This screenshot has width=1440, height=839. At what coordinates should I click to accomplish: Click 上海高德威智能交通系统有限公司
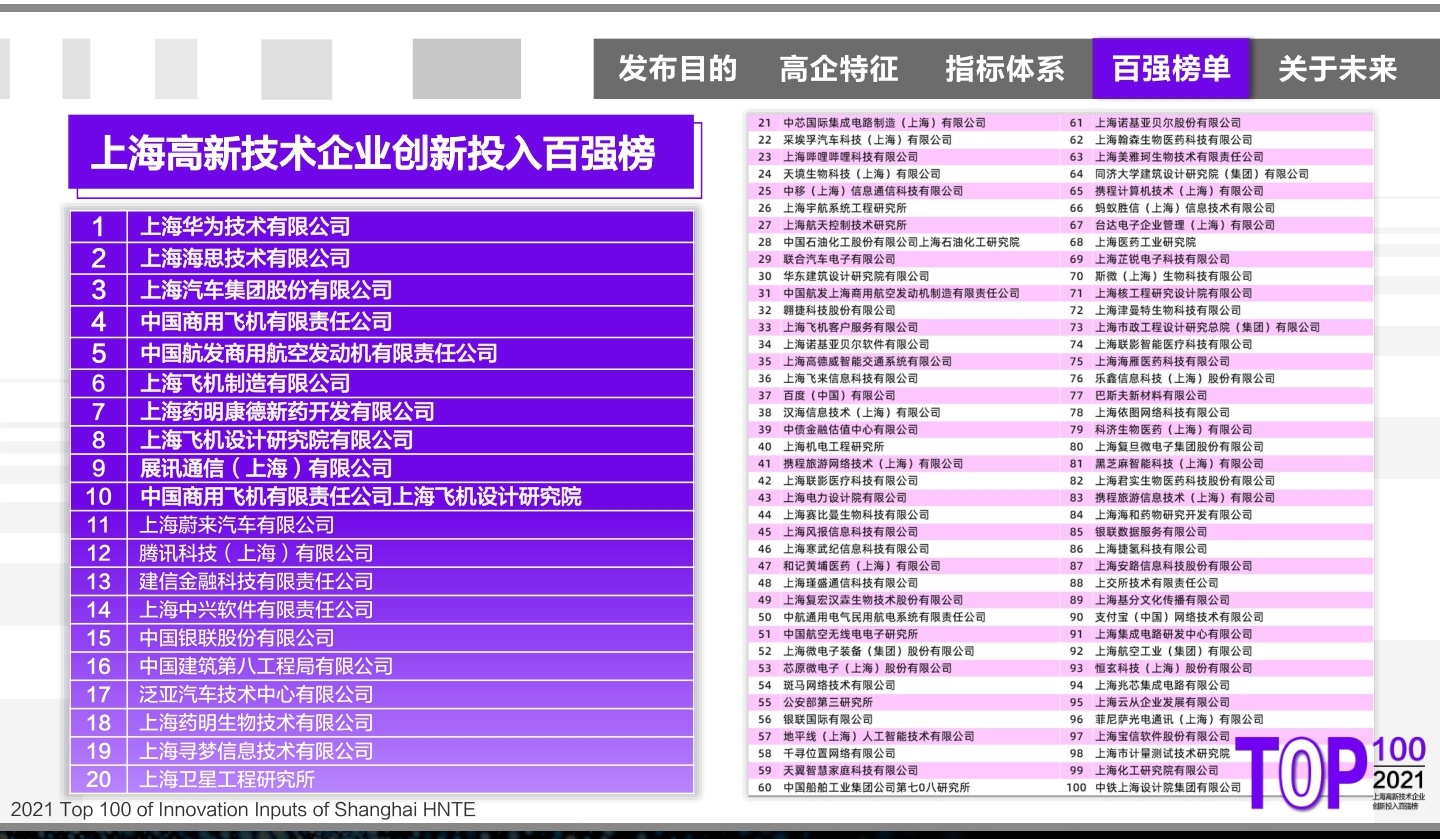click(867, 361)
